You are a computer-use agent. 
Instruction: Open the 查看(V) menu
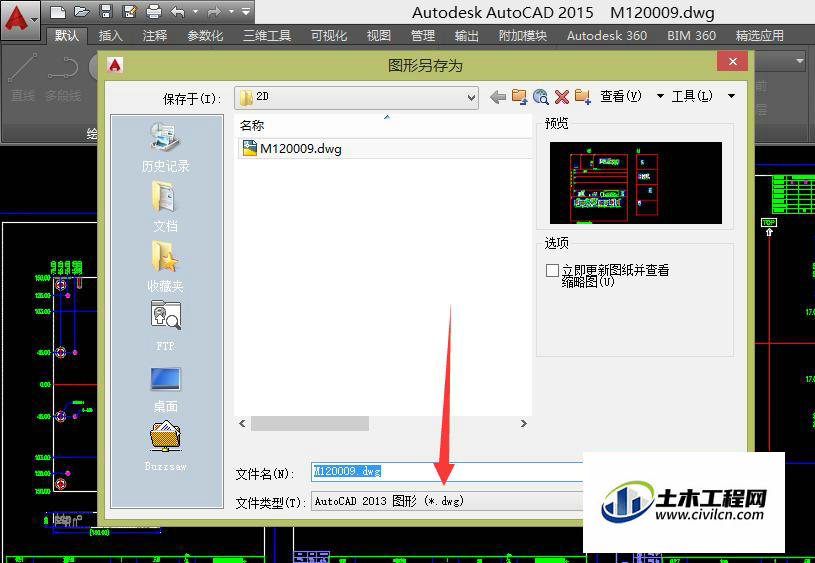[x=621, y=96]
